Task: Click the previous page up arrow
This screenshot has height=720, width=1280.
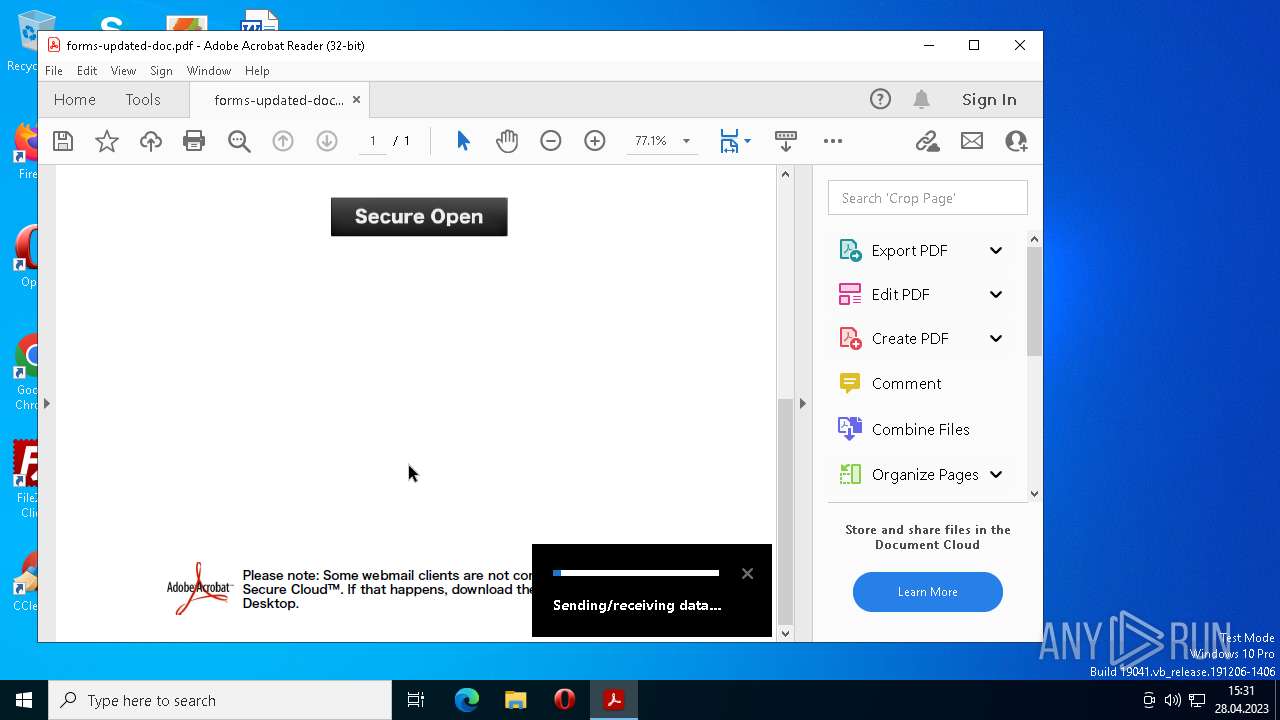Action: tap(283, 141)
